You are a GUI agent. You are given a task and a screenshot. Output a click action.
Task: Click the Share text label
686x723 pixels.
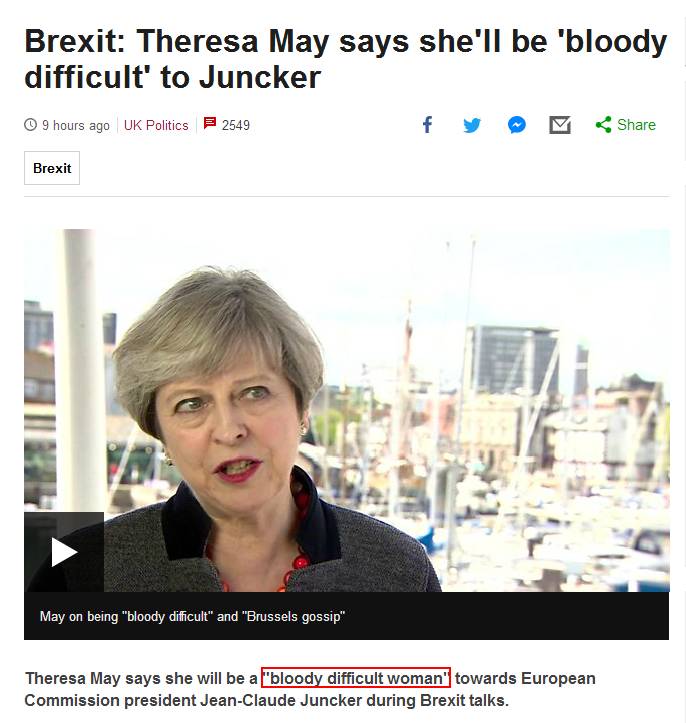636,125
